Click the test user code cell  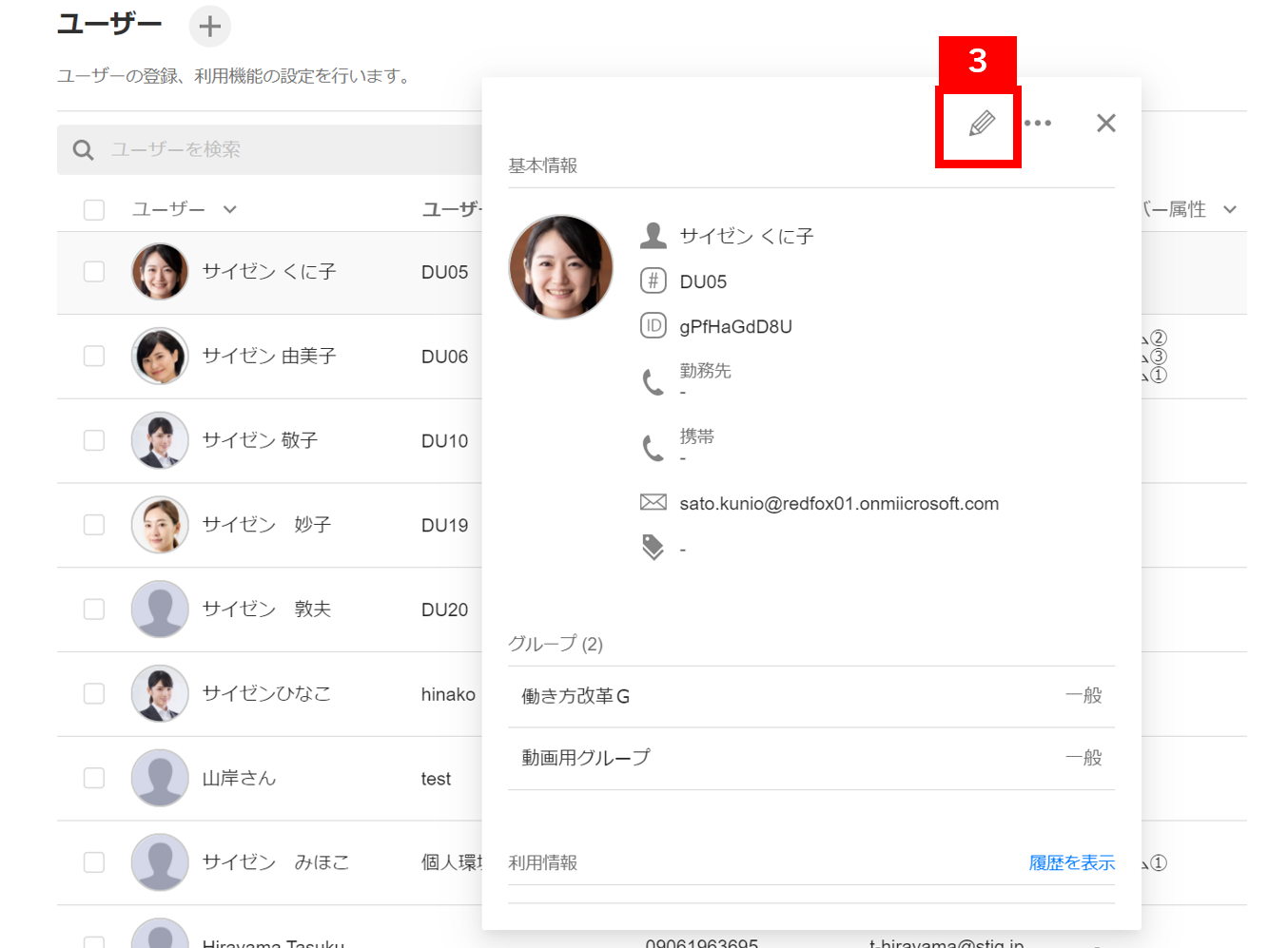tap(437, 779)
